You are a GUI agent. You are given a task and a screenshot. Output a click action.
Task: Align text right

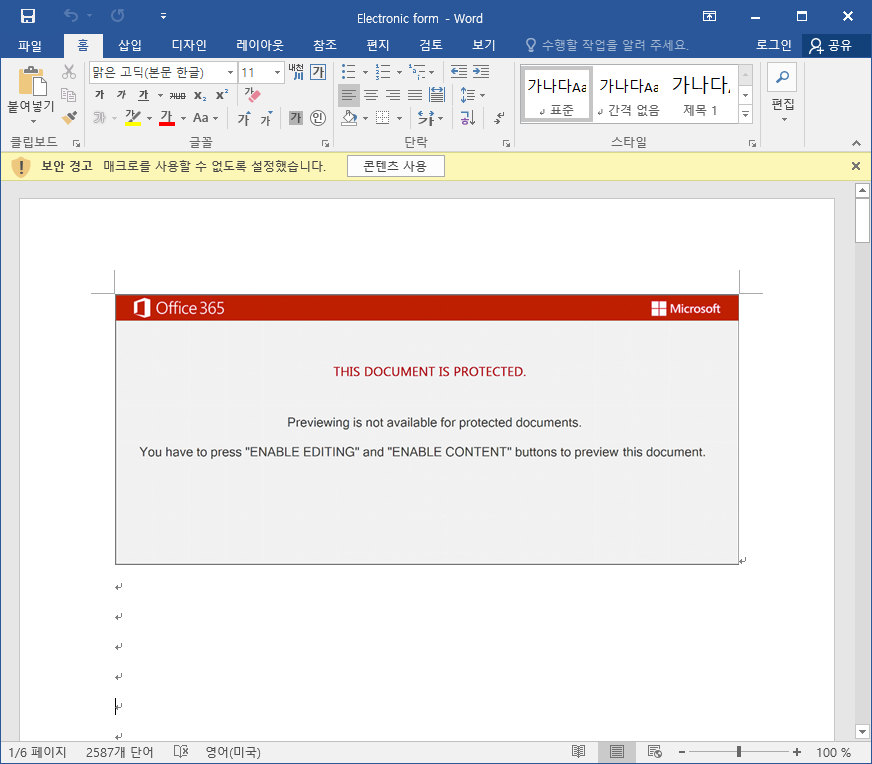click(x=393, y=95)
